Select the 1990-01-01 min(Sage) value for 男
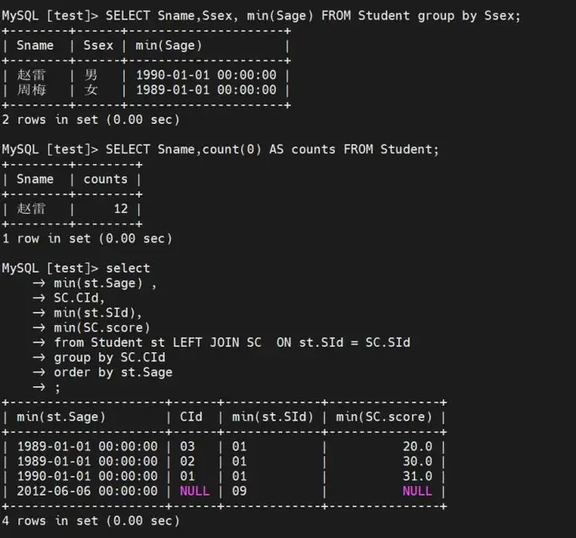This screenshot has height=538, width=576. [x=206, y=75]
